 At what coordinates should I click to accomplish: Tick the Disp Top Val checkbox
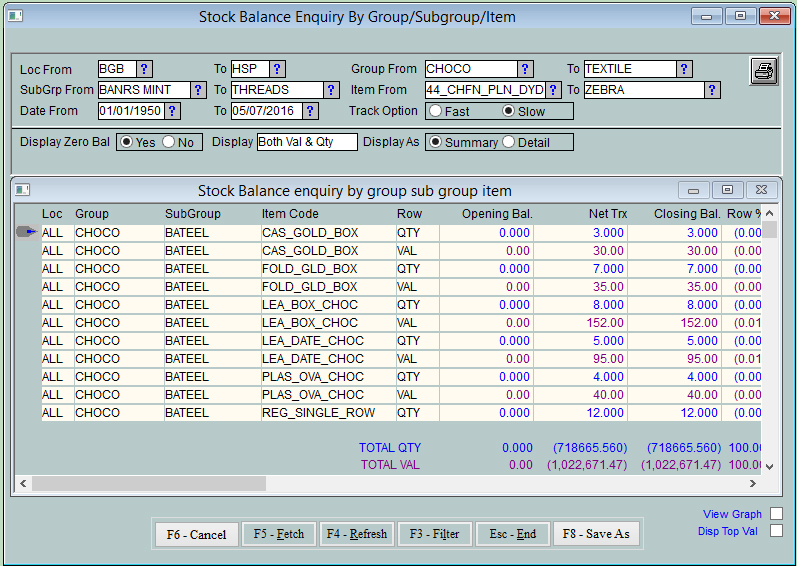point(776,531)
